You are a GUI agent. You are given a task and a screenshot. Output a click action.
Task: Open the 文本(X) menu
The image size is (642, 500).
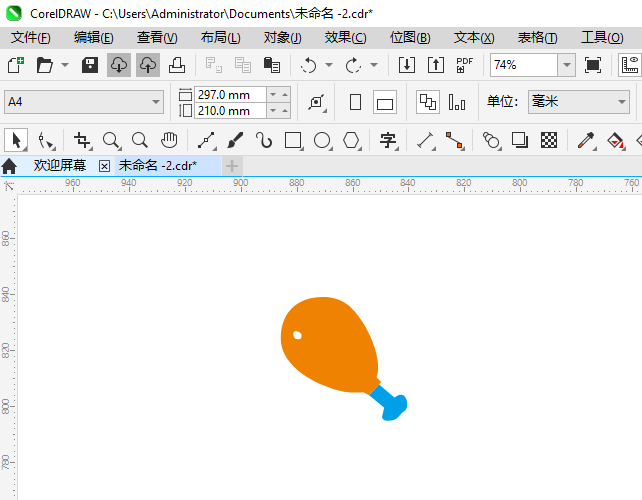point(474,38)
